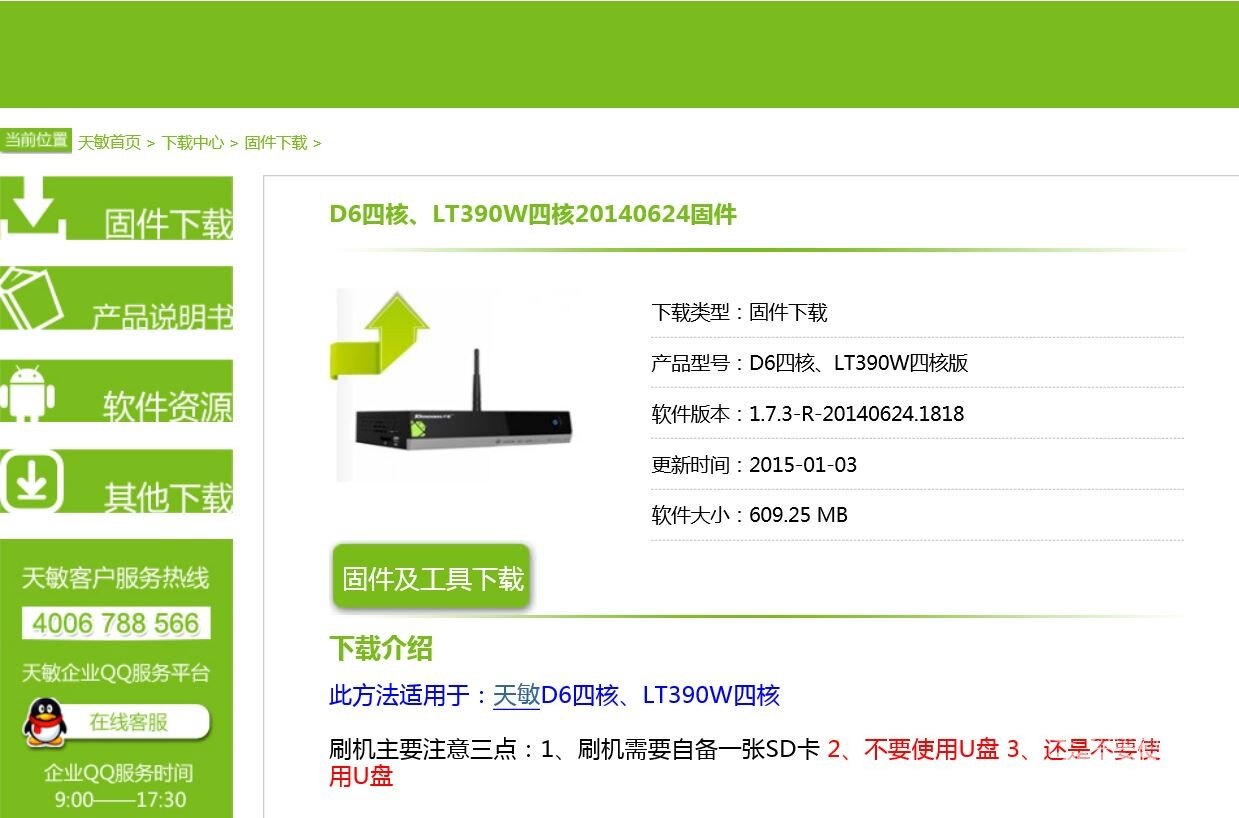Screen dimensions: 1239x818
Task: Click the hotline number 4006 788 566
Action: click(x=116, y=623)
